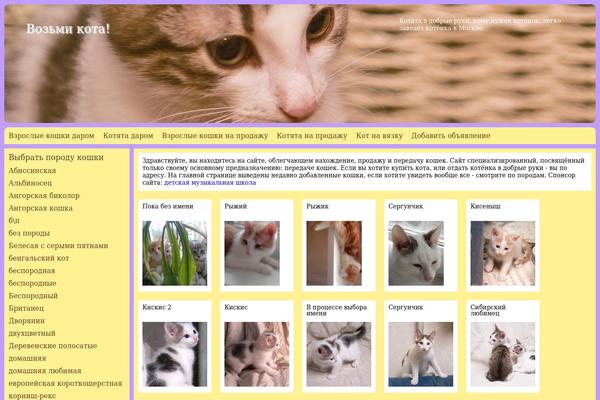Open 'беспородная' breed link

pyautogui.click(x=32, y=271)
